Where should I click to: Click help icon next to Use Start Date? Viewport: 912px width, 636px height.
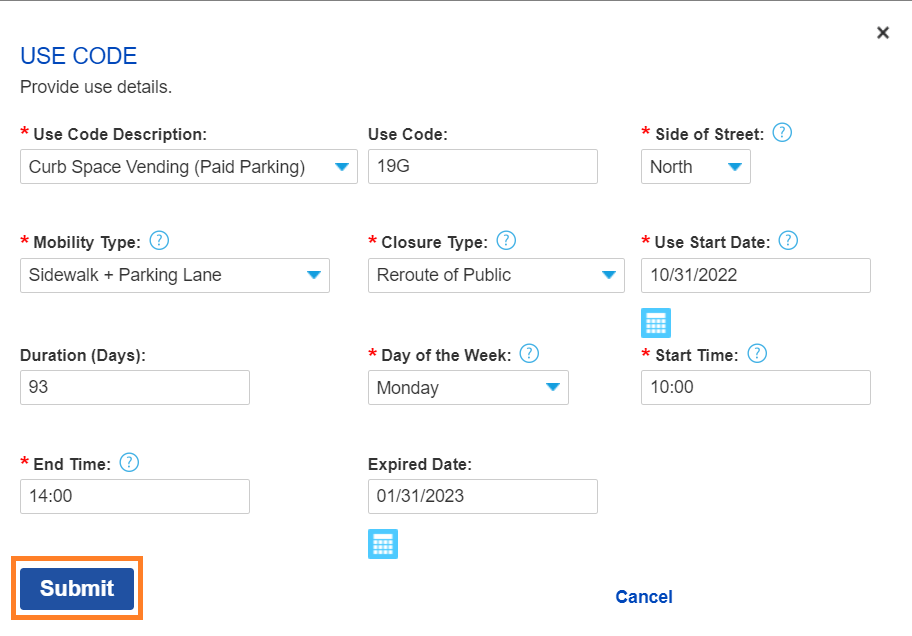(x=788, y=241)
